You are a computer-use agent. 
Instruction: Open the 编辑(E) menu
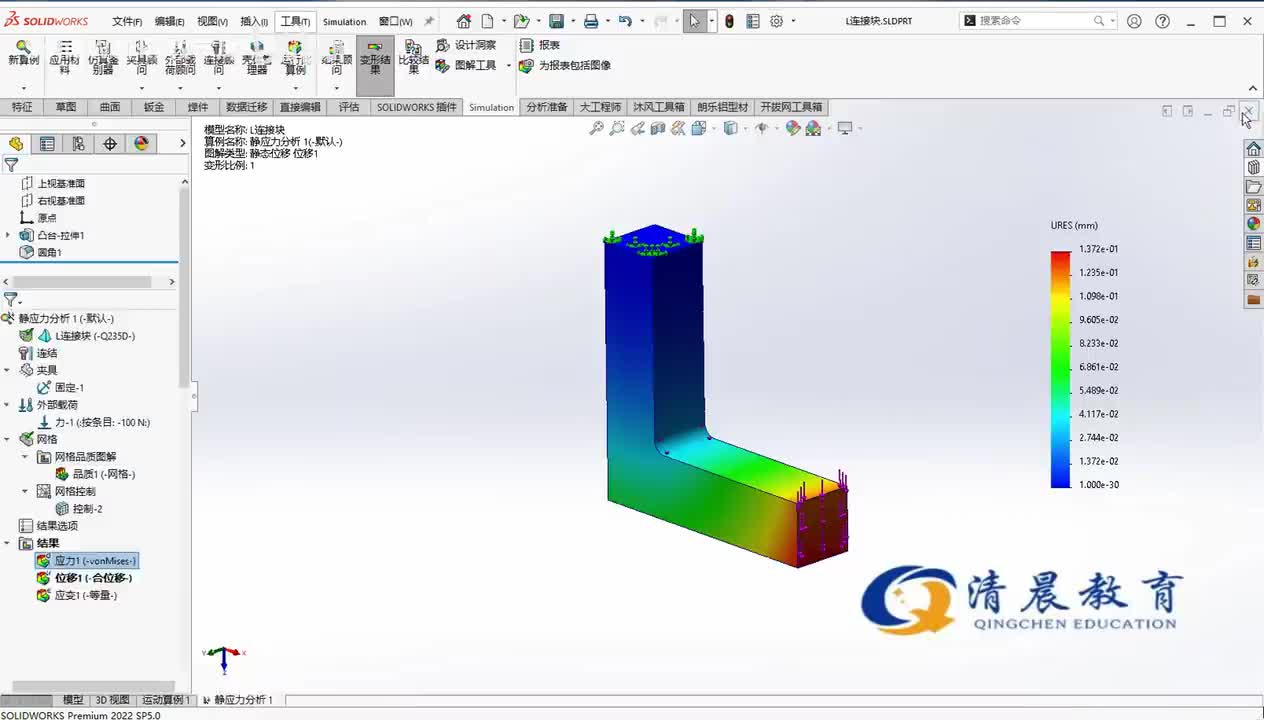[x=169, y=21]
